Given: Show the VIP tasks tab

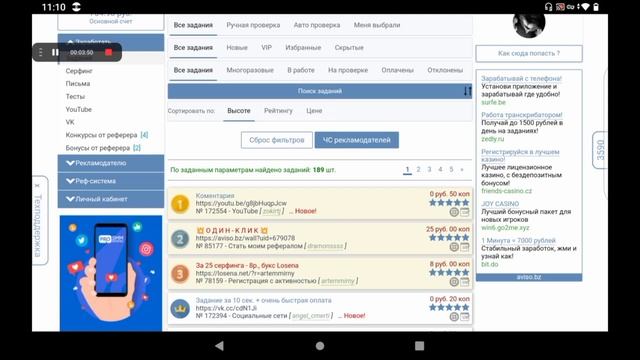Looking at the screenshot, I should 267,47.
